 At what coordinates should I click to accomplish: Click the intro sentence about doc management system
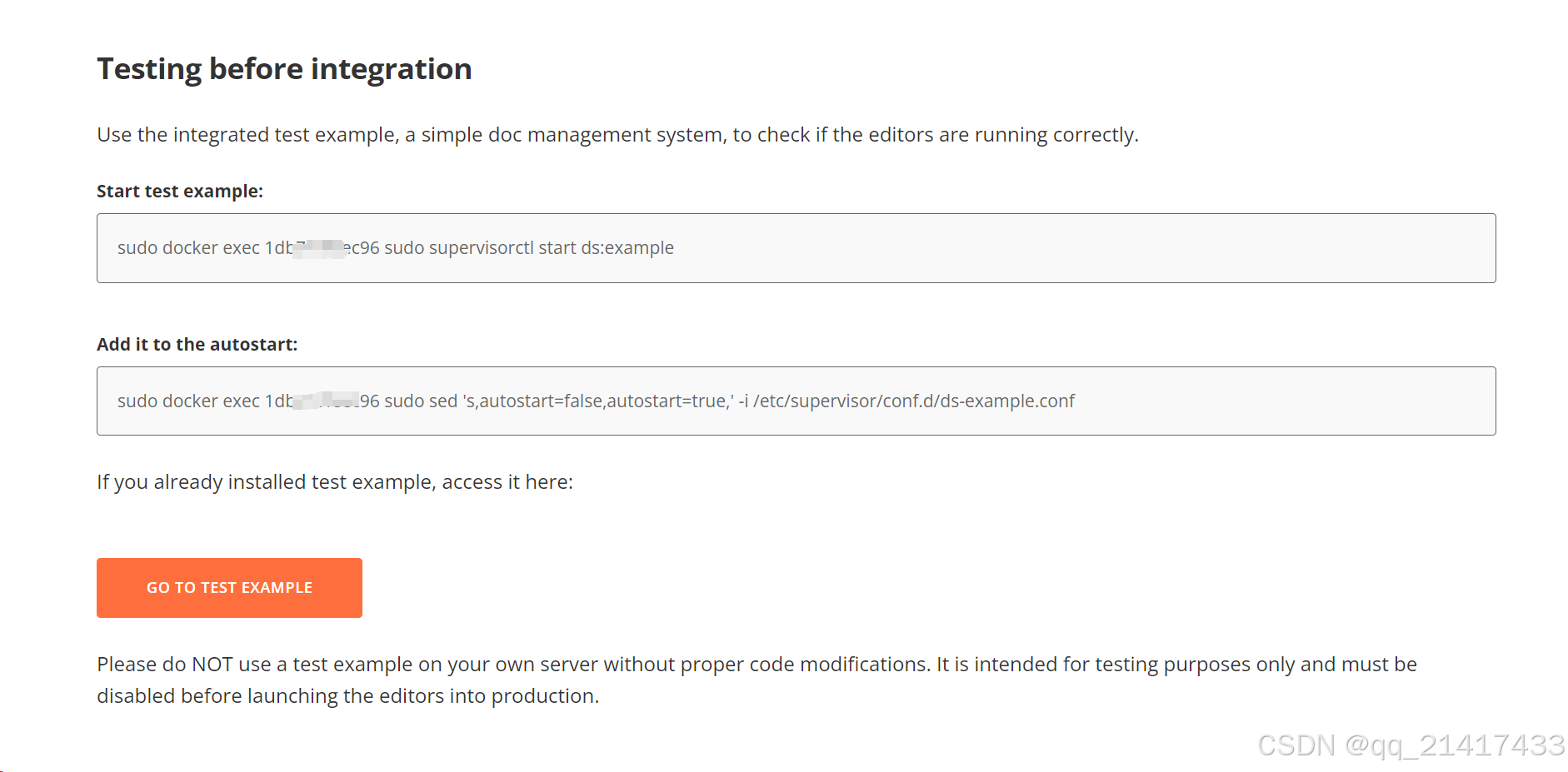pyautogui.click(x=617, y=135)
